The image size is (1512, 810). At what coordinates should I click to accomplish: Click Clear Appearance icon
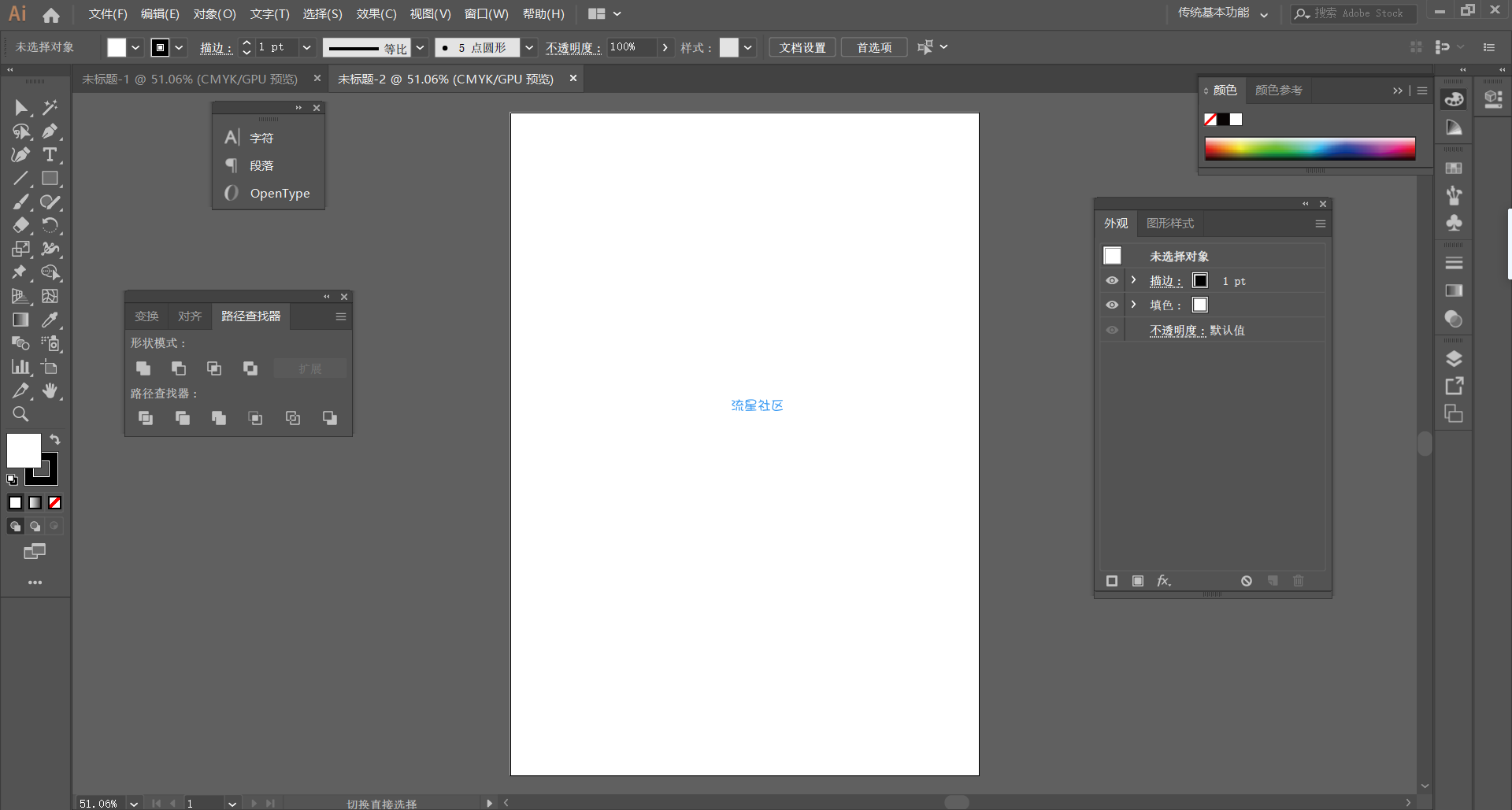pos(1247,581)
